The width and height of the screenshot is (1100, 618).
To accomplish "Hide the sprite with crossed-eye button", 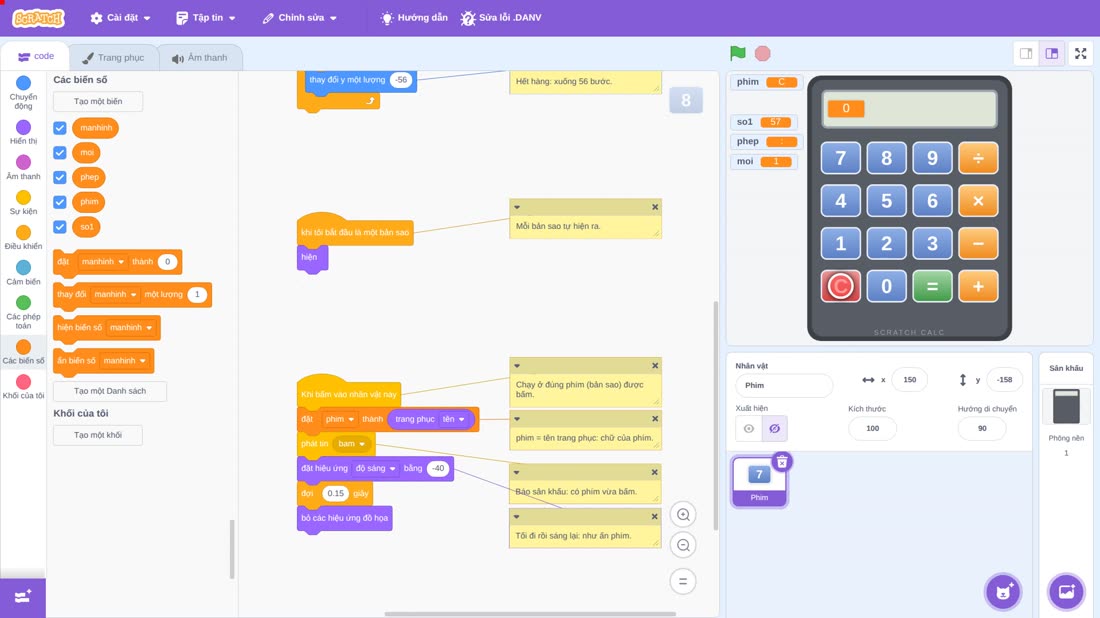I will pos(774,429).
